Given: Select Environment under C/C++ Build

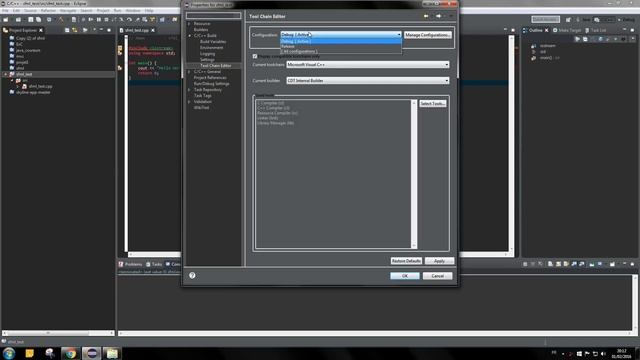Looking at the screenshot, I should click(x=211, y=48).
